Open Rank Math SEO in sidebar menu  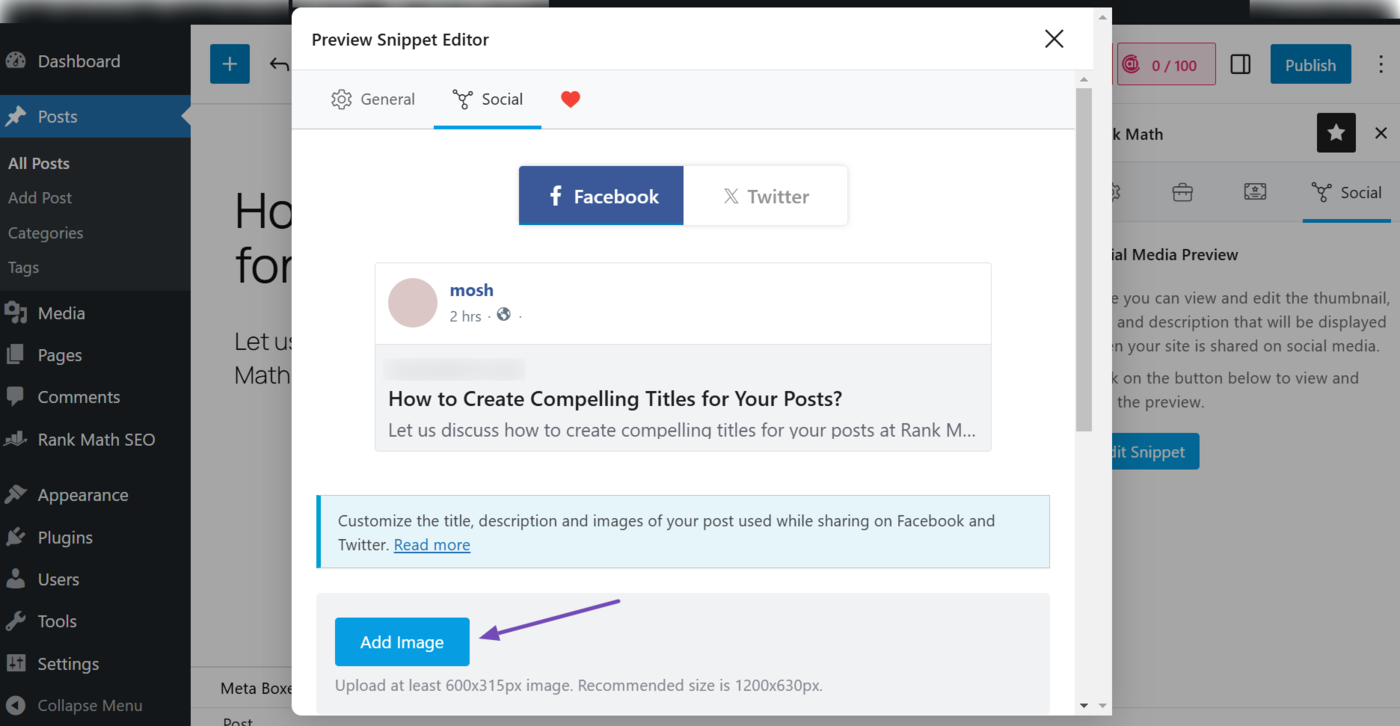pos(96,440)
